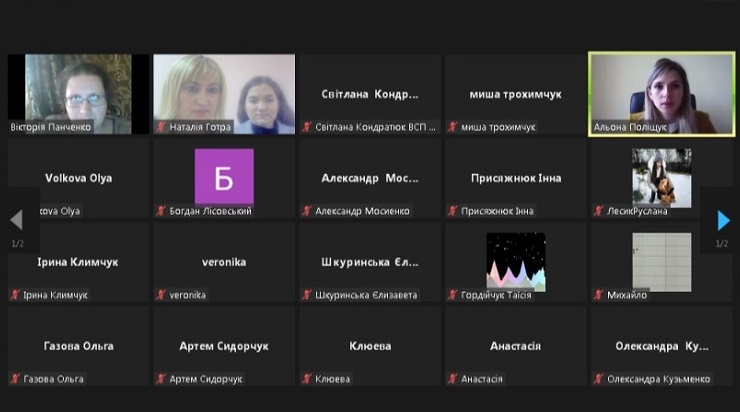Click muted mic icon for Шкуринська Єлизавета
Viewport: 740px width, 412px height.
307,295
